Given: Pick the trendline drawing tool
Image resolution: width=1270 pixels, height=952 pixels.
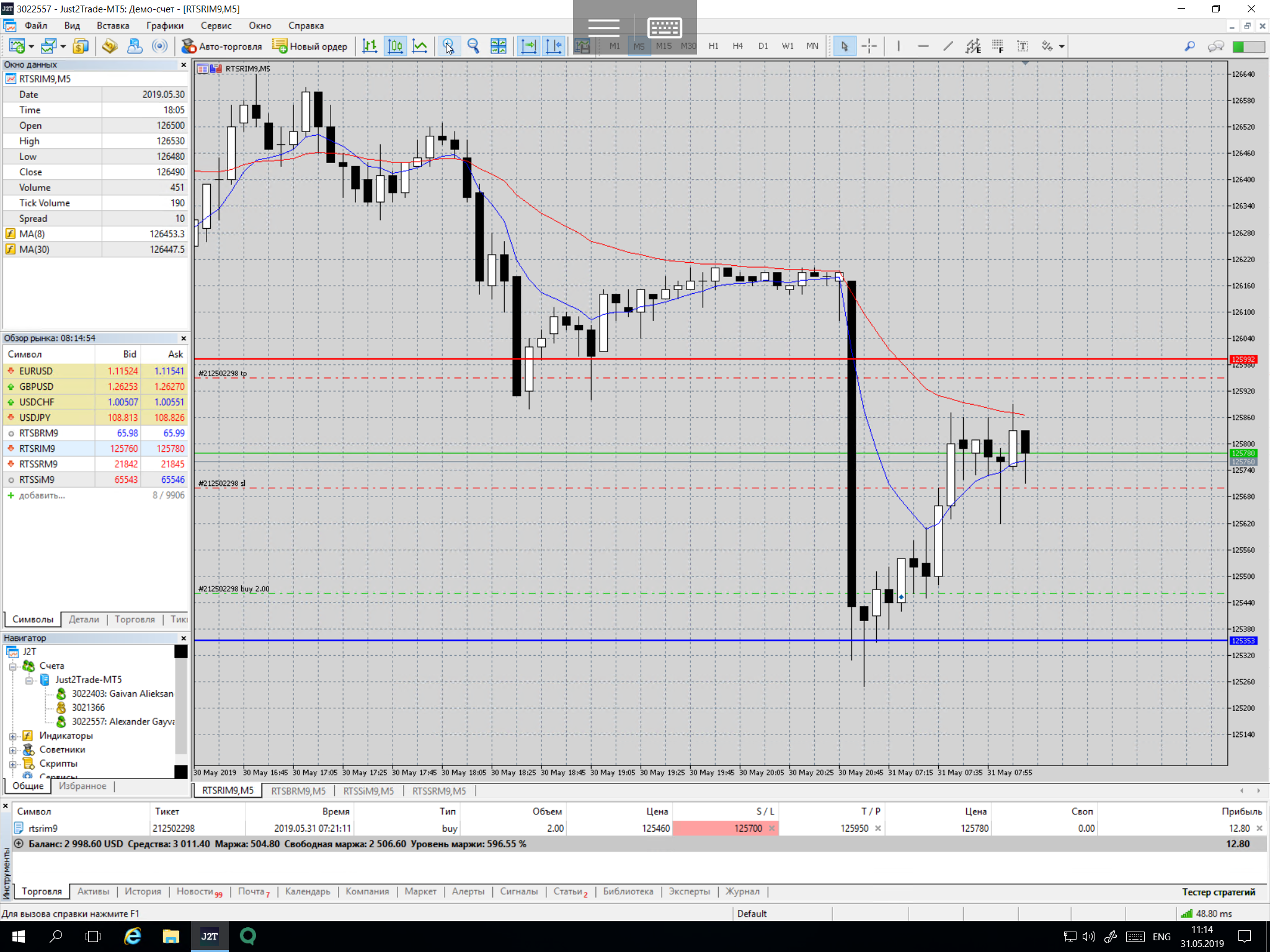Looking at the screenshot, I should point(948,46).
